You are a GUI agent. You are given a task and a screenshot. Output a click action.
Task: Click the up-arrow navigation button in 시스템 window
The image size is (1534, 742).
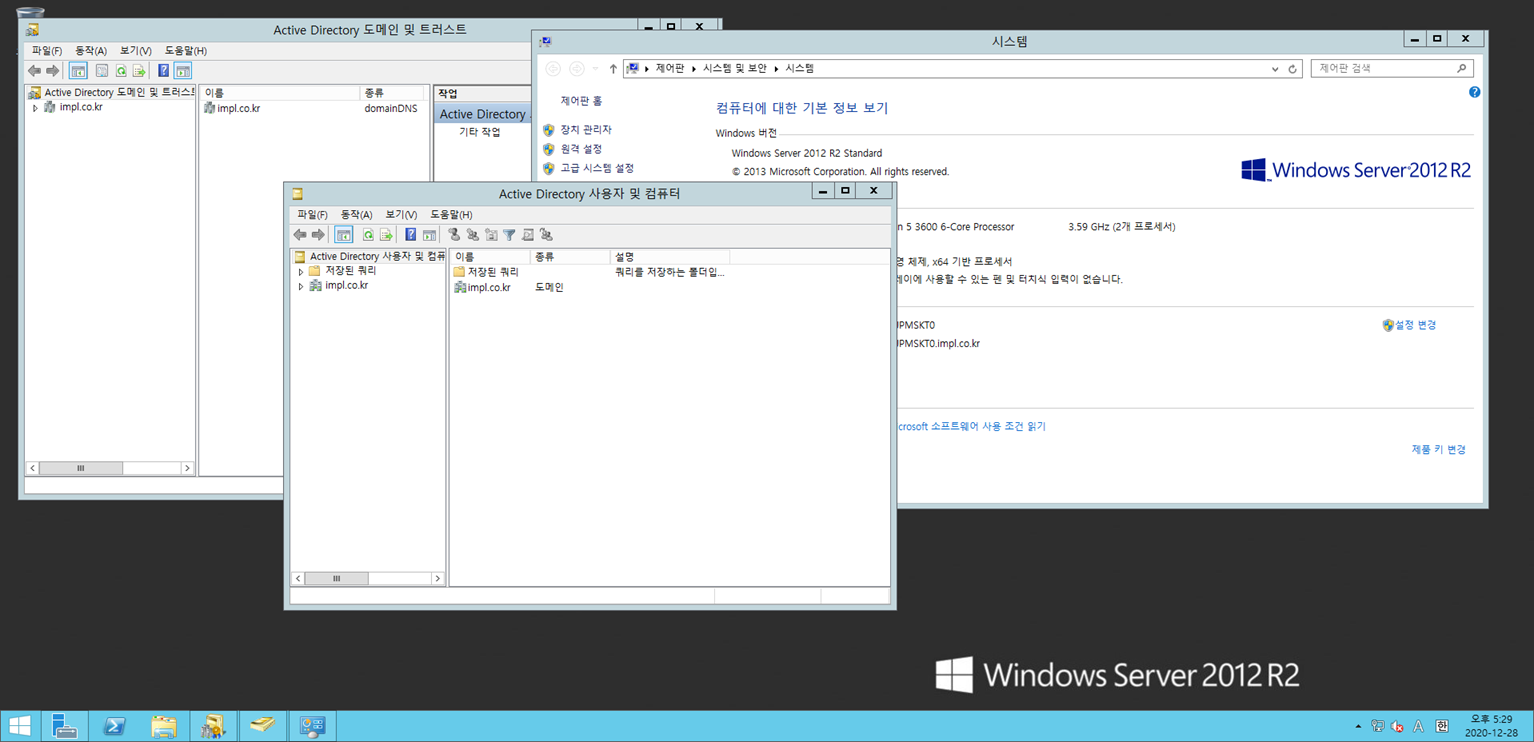click(x=613, y=69)
